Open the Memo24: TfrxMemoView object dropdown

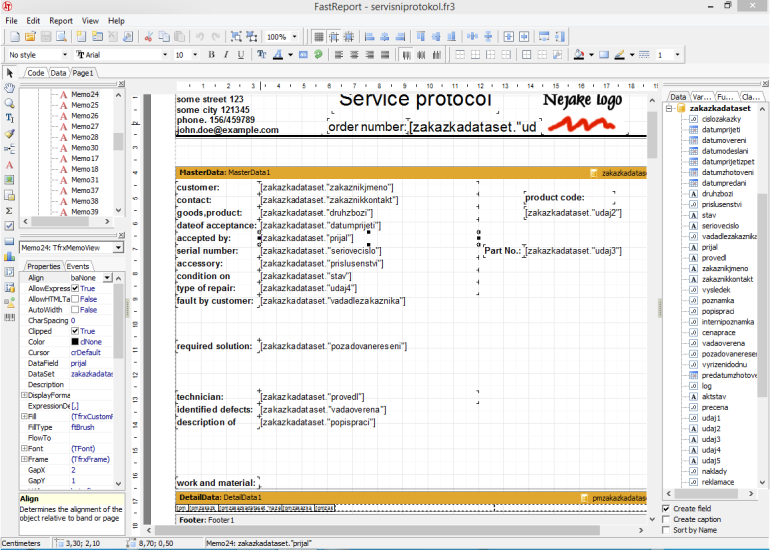click(x=118, y=248)
